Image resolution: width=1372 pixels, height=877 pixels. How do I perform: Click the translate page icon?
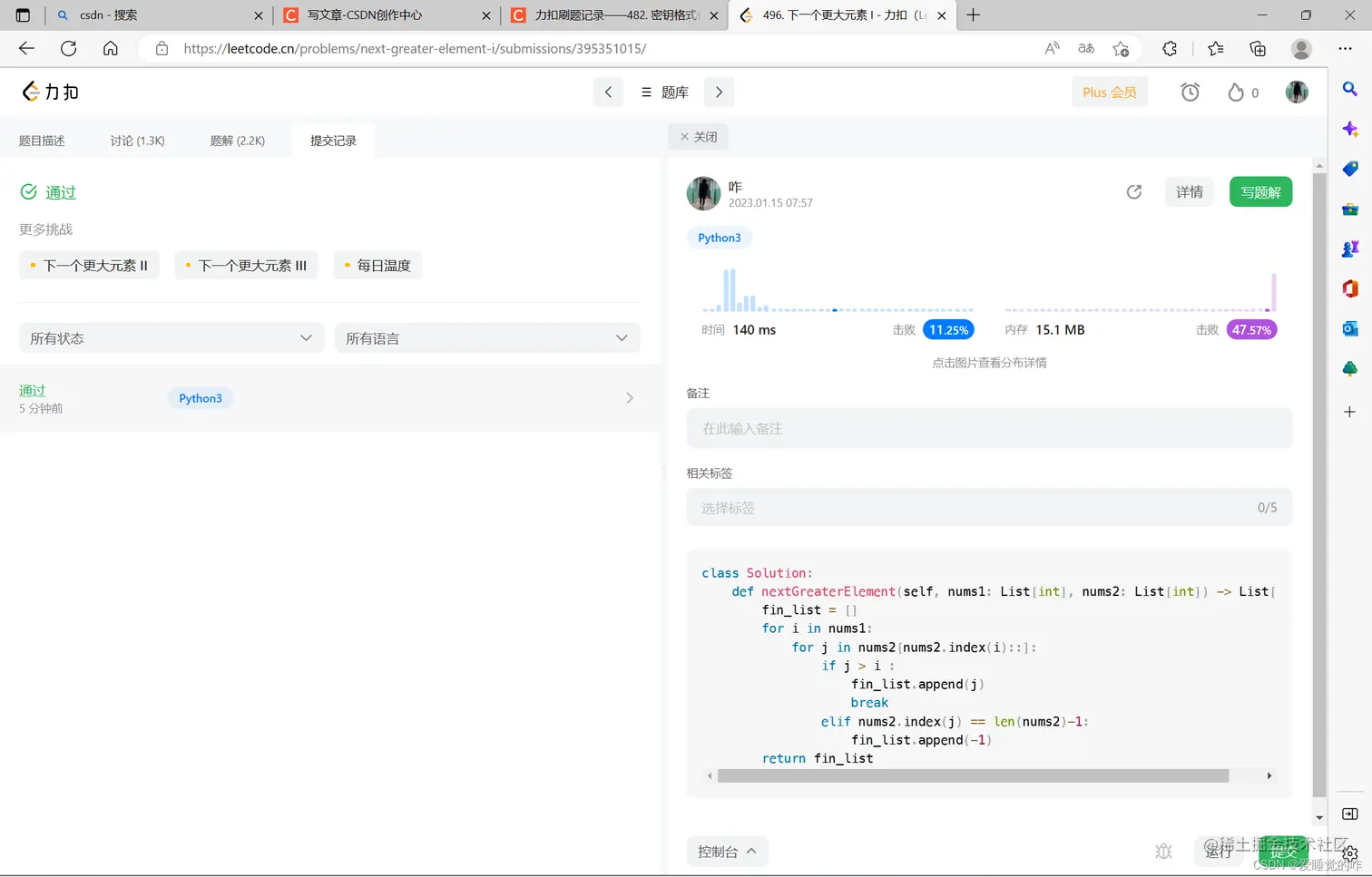point(1086,49)
